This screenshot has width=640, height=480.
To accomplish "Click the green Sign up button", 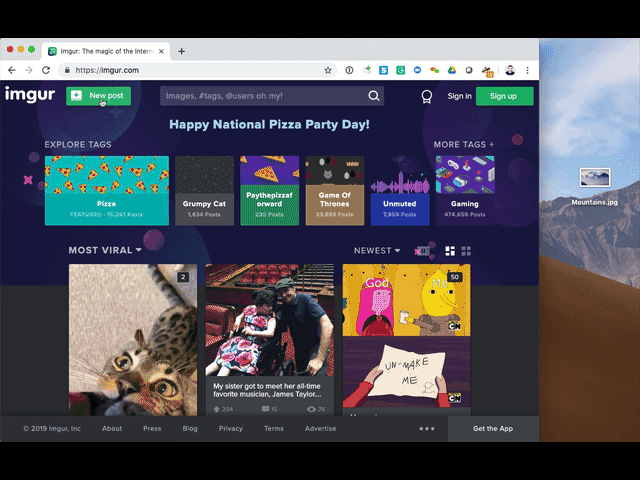I will tap(504, 96).
